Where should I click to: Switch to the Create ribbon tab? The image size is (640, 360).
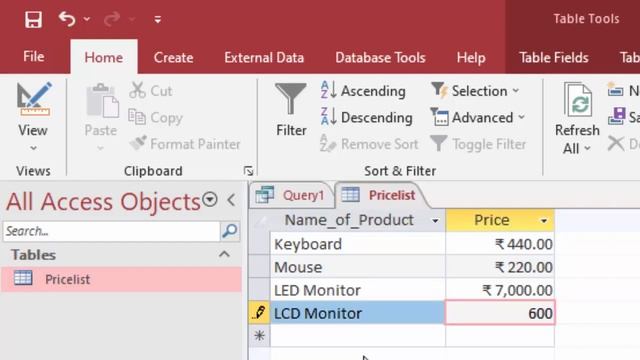[173, 58]
